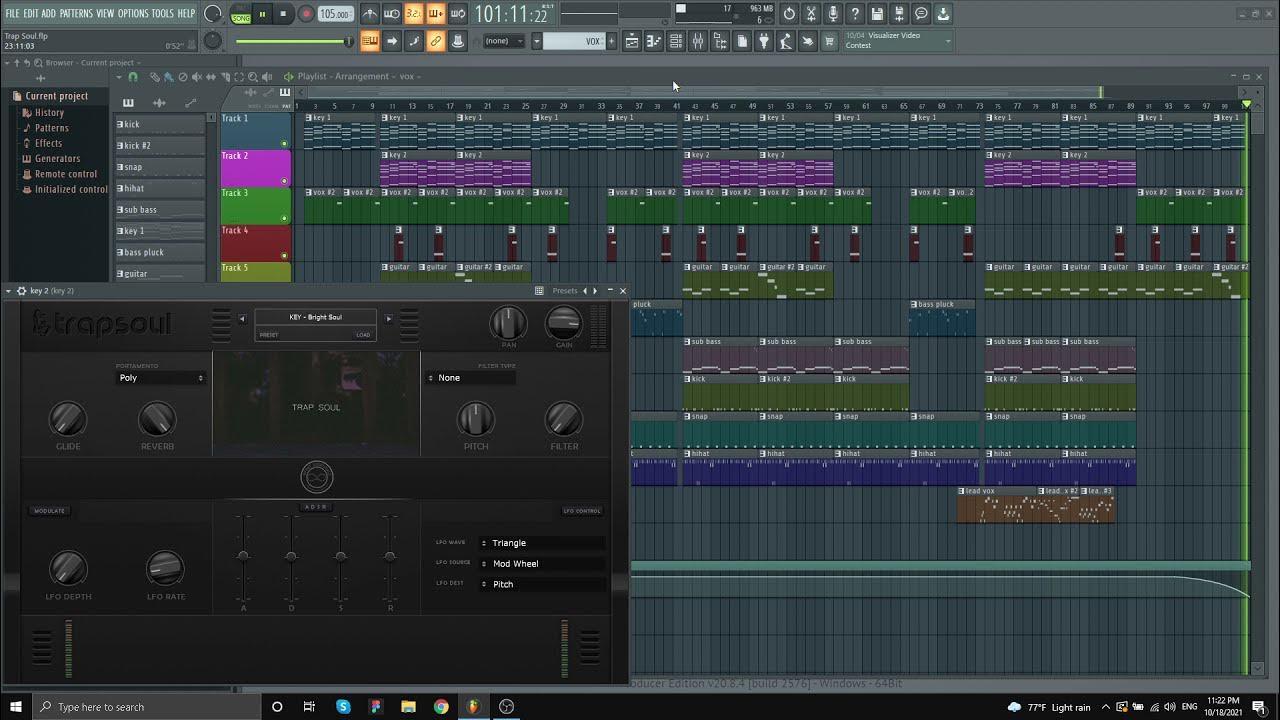Toggle the link multilink to controllers icon
Image resolution: width=1280 pixels, height=720 pixels.
tap(436, 41)
